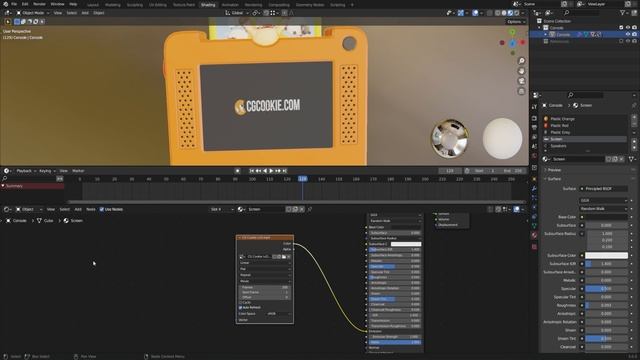Viewport: 640px width, 360px height.
Task: Open the Output properties tab icon
Action: click(x=534, y=128)
